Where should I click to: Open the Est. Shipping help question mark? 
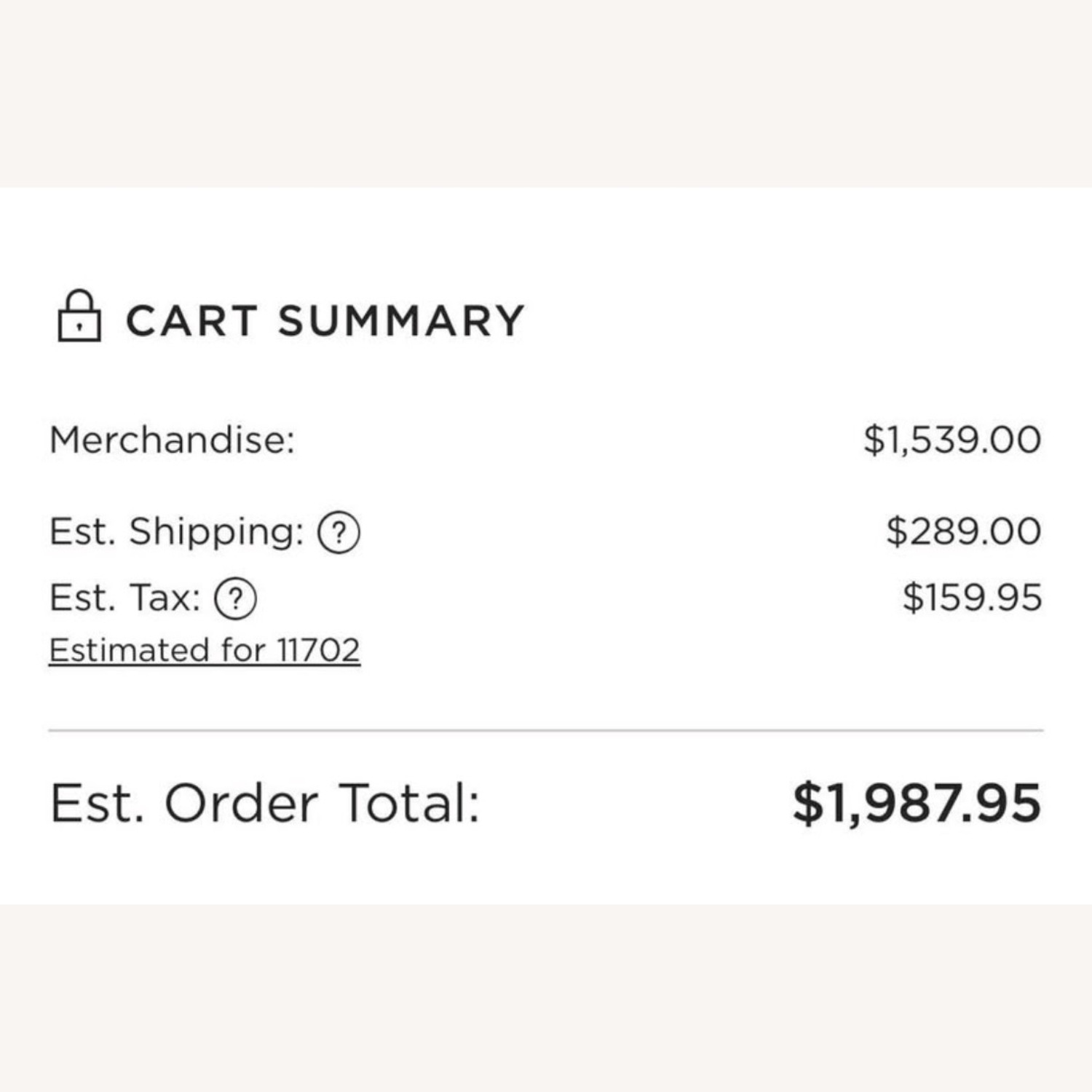point(339,533)
